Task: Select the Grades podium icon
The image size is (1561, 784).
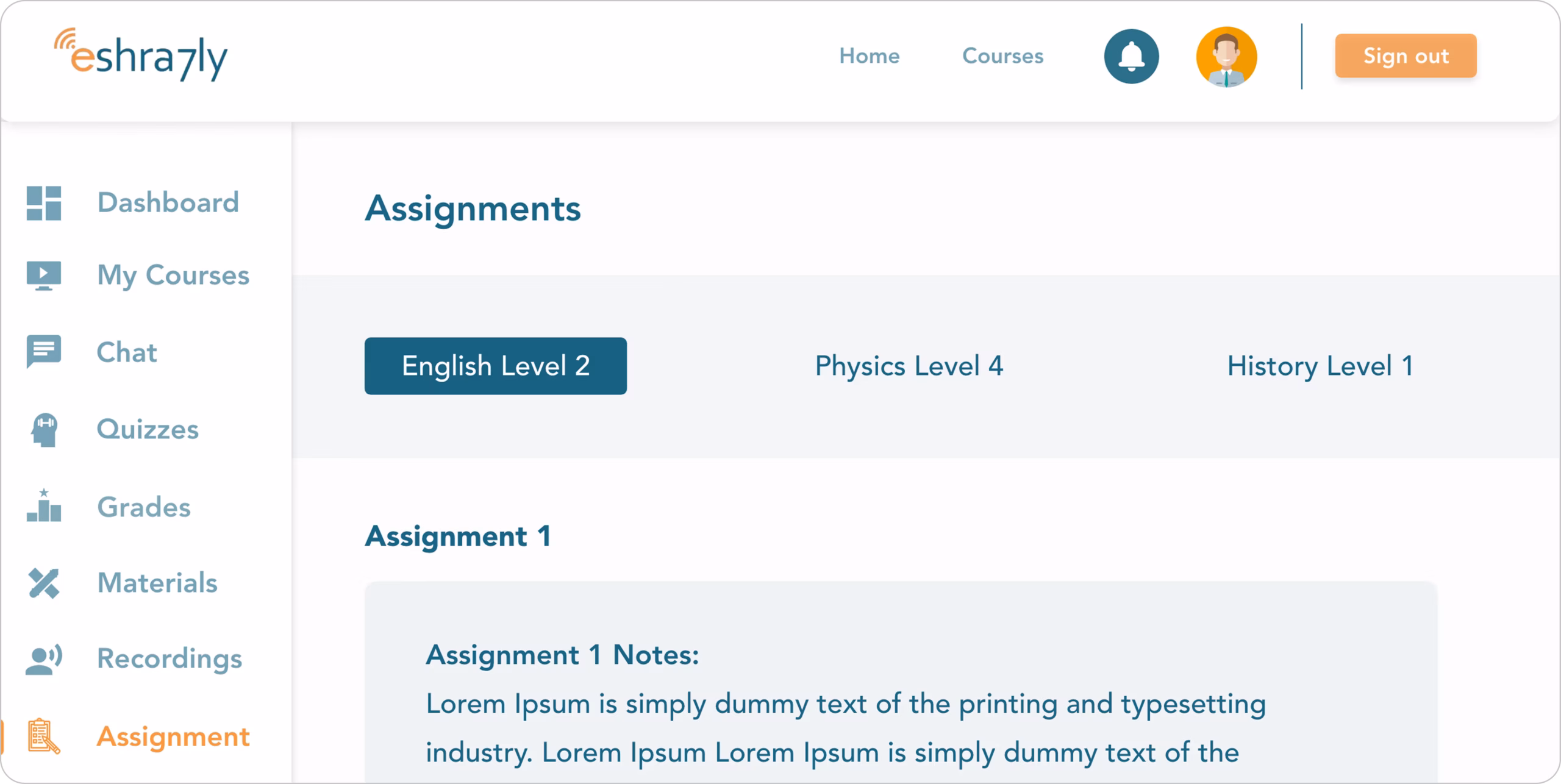Action: (44, 505)
